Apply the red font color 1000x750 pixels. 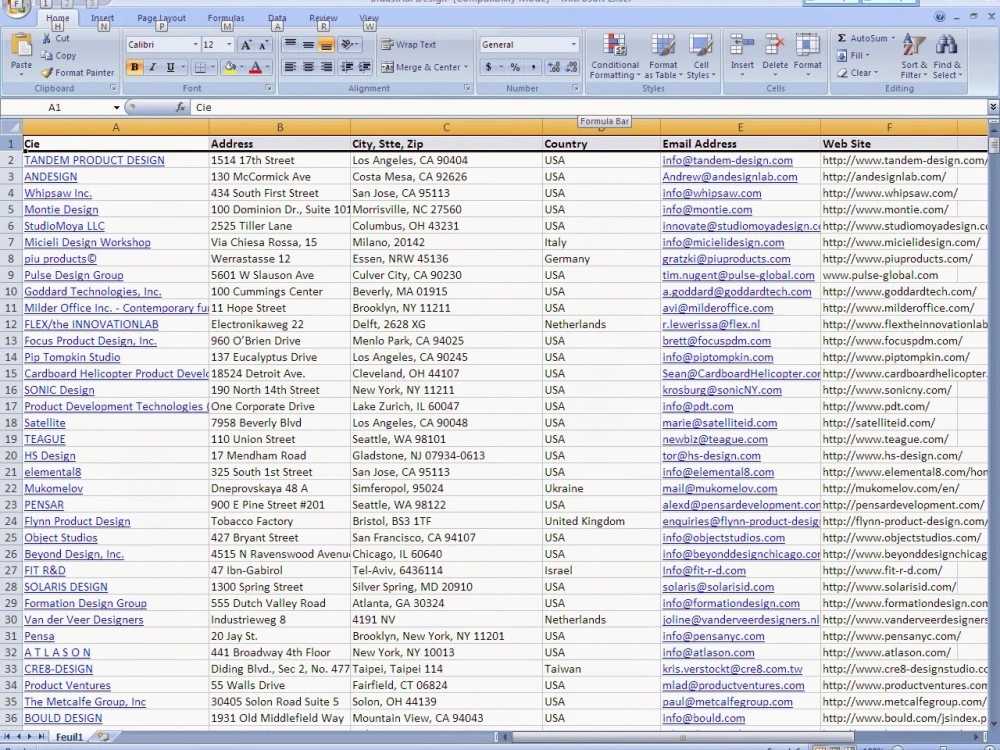coord(256,67)
